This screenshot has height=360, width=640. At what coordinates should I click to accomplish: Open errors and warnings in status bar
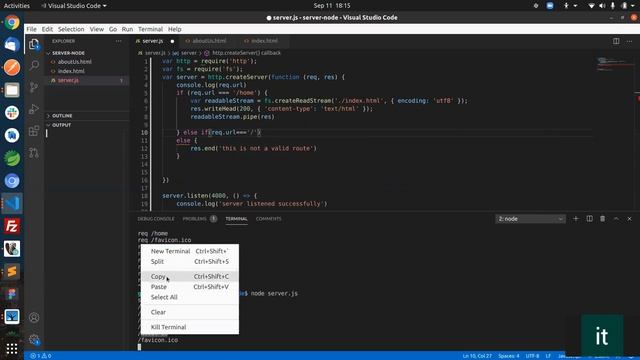[40, 356]
